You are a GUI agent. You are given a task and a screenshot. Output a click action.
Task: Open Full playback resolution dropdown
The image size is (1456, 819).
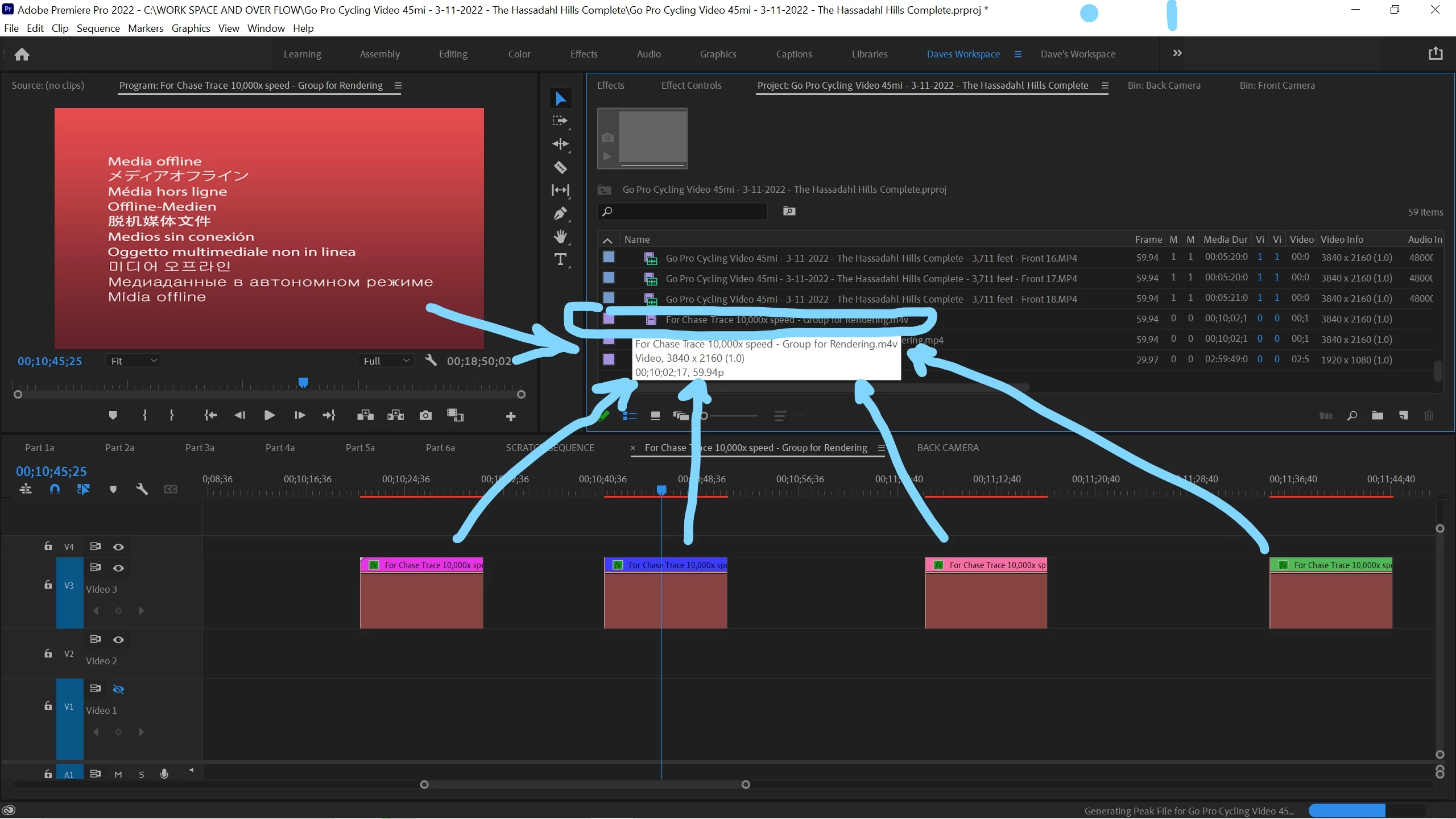coord(386,361)
